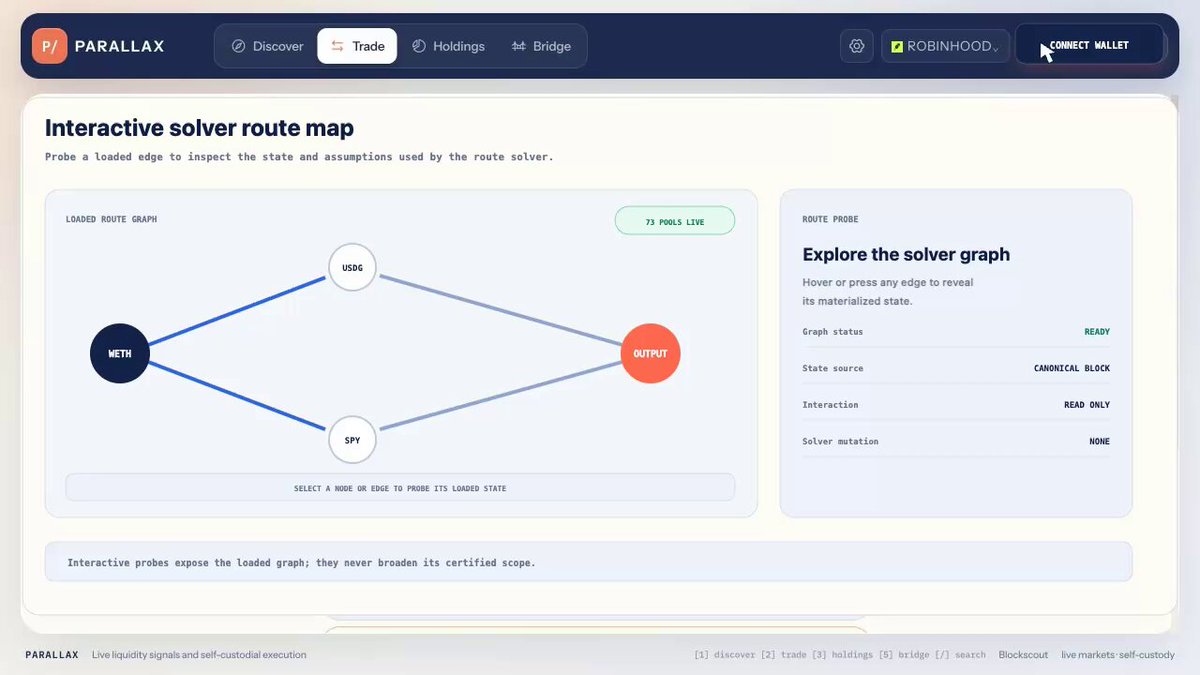Probe the edge between WETH and USDG
This screenshot has height=675, width=1200.
pos(237,310)
